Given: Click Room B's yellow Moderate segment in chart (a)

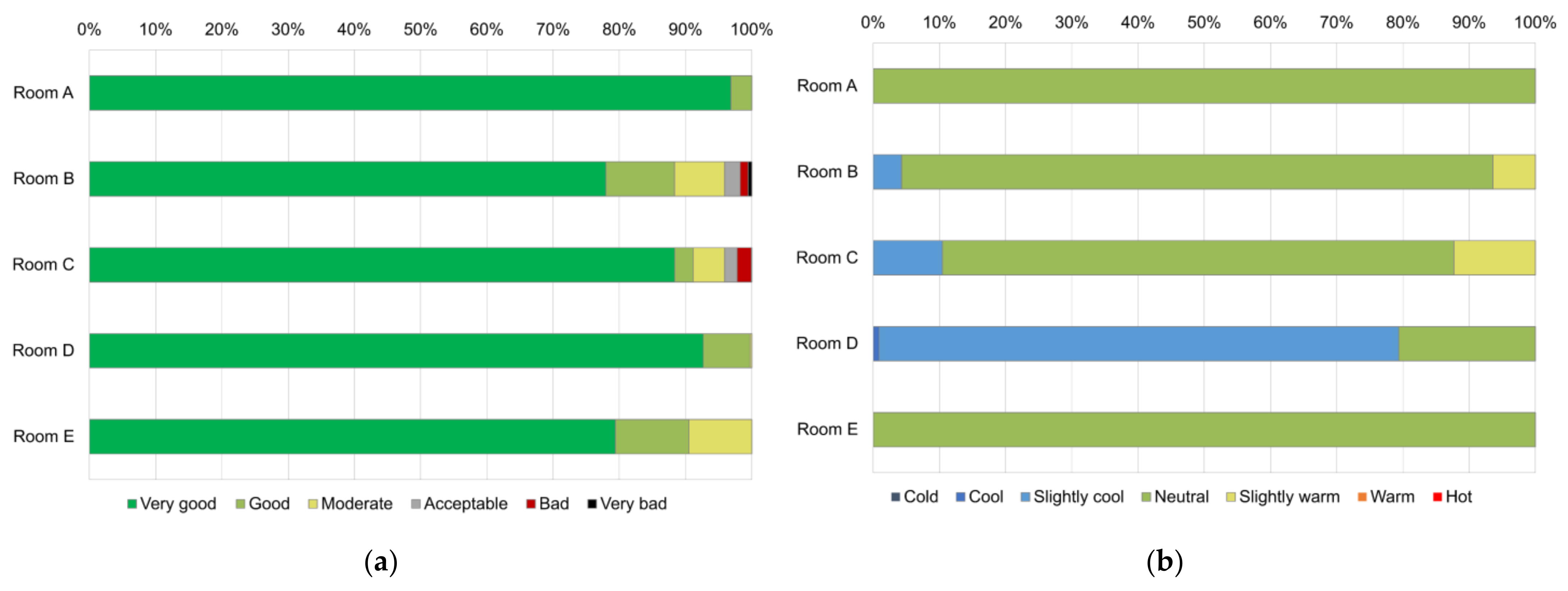Looking at the screenshot, I should tap(699, 179).
